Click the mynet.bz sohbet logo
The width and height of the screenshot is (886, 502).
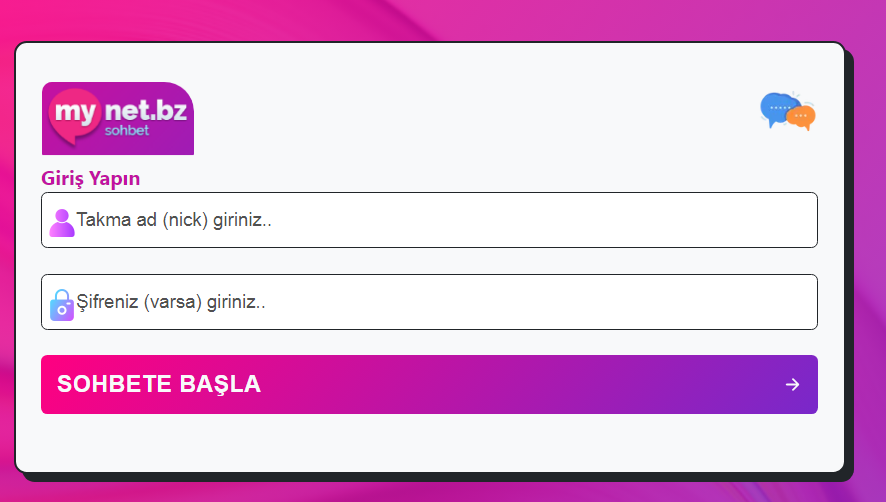[118, 119]
